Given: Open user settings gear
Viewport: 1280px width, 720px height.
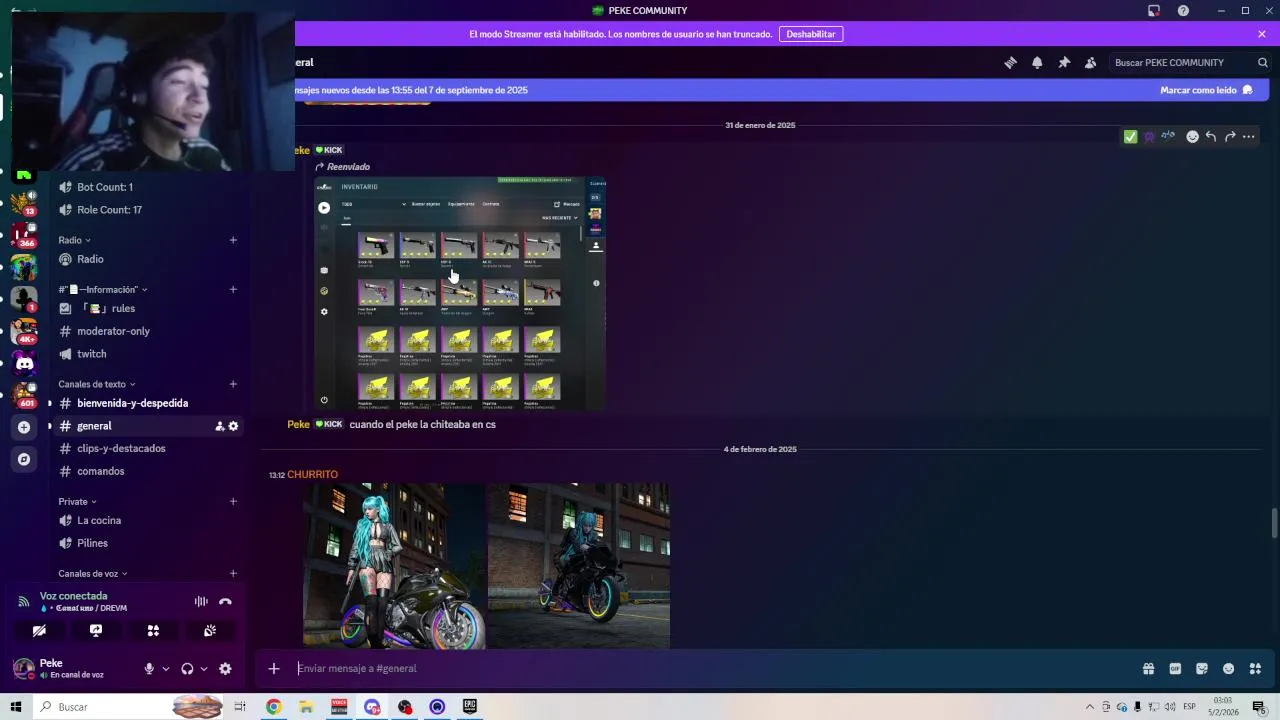Looking at the screenshot, I should (x=225, y=669).
